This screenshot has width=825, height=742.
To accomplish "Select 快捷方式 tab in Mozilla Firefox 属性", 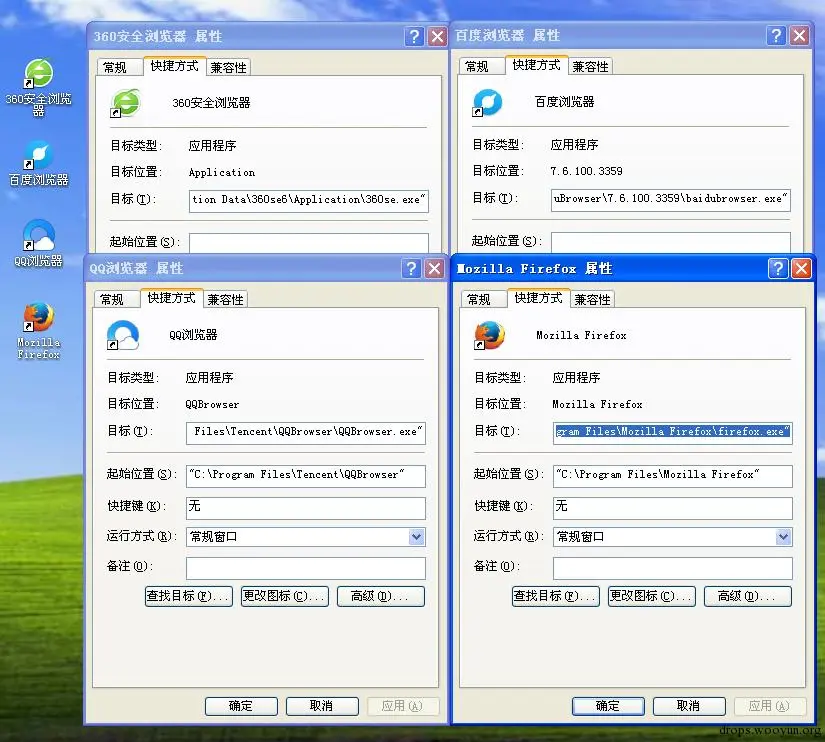I will pos(538,298).
